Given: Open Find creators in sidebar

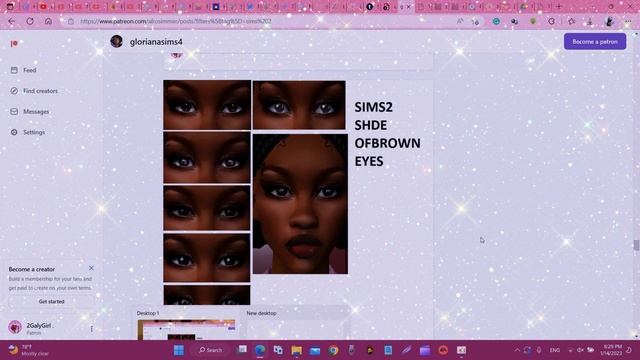Looking at the screenshot, I should click(x=34, y=91).
